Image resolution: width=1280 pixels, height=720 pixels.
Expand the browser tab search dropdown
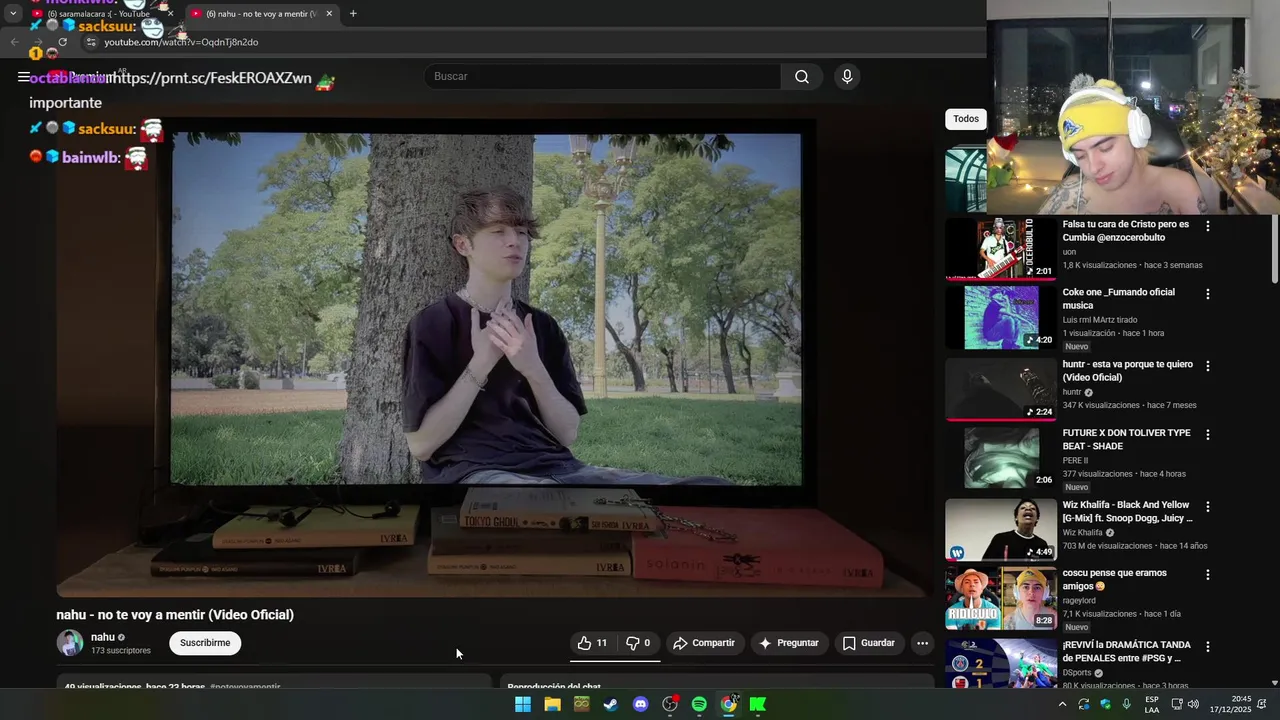(13, 14)
